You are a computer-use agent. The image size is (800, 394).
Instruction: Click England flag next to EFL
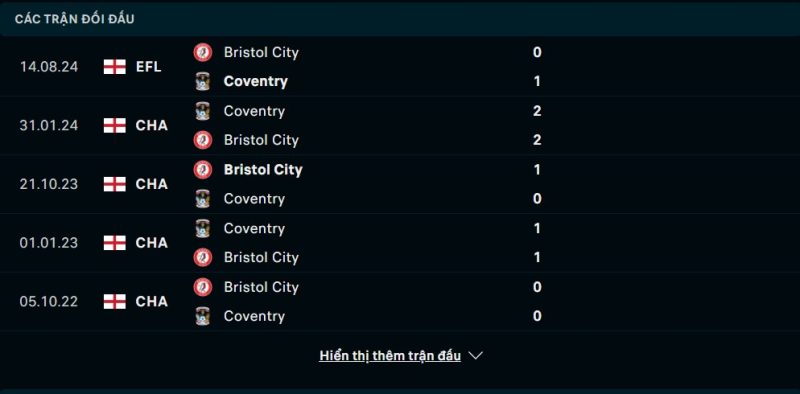115,67
